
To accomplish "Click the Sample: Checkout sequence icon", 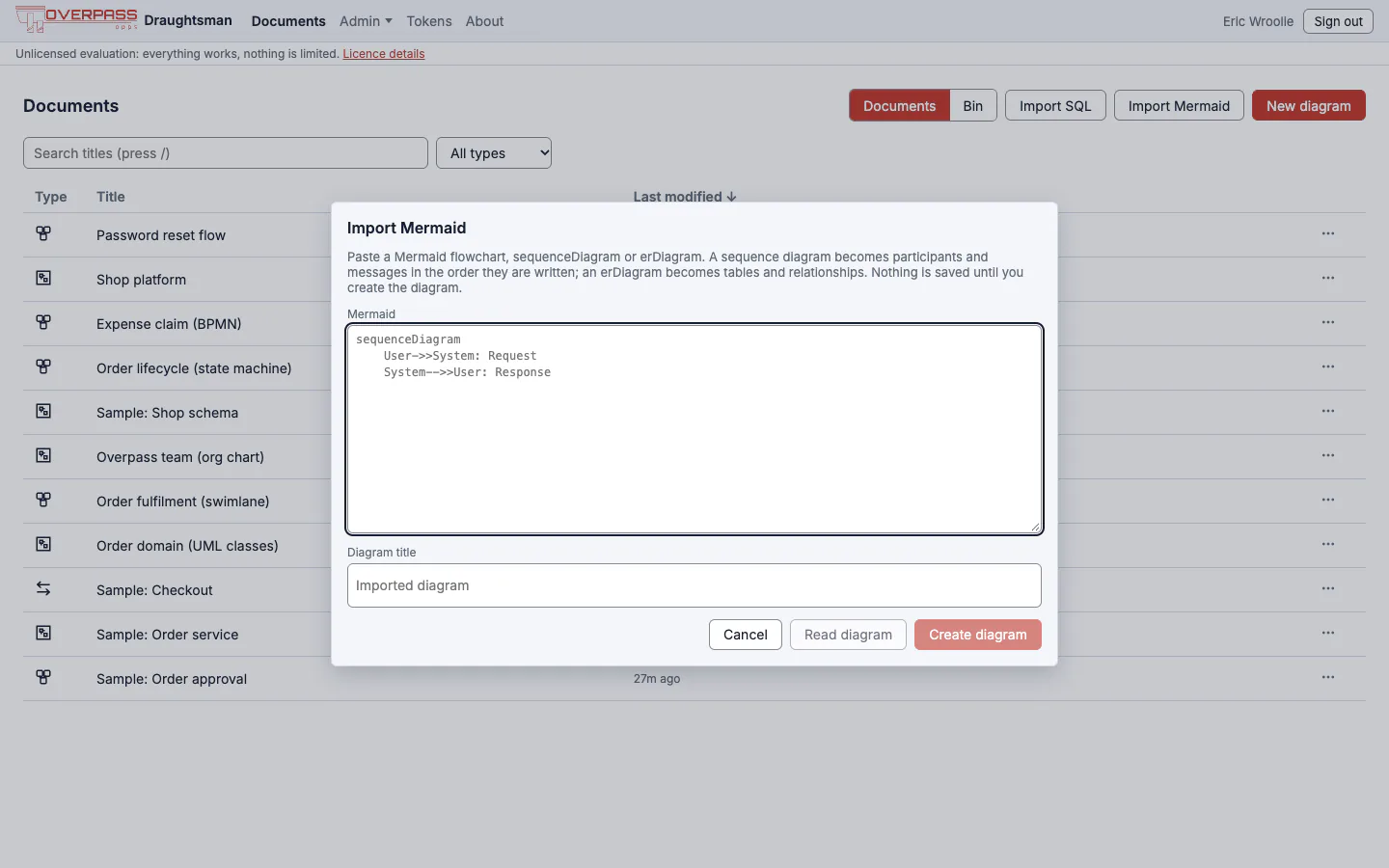I will pos(43,588).
